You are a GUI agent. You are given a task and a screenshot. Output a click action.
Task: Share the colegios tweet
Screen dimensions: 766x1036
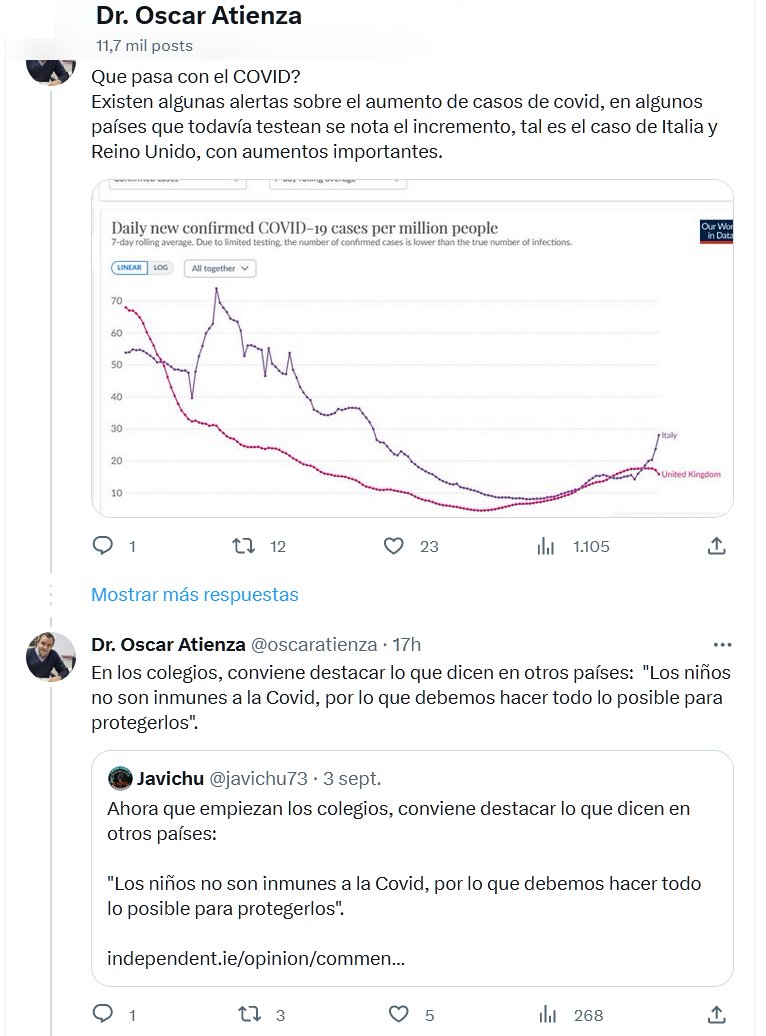tap(716, 1014)
